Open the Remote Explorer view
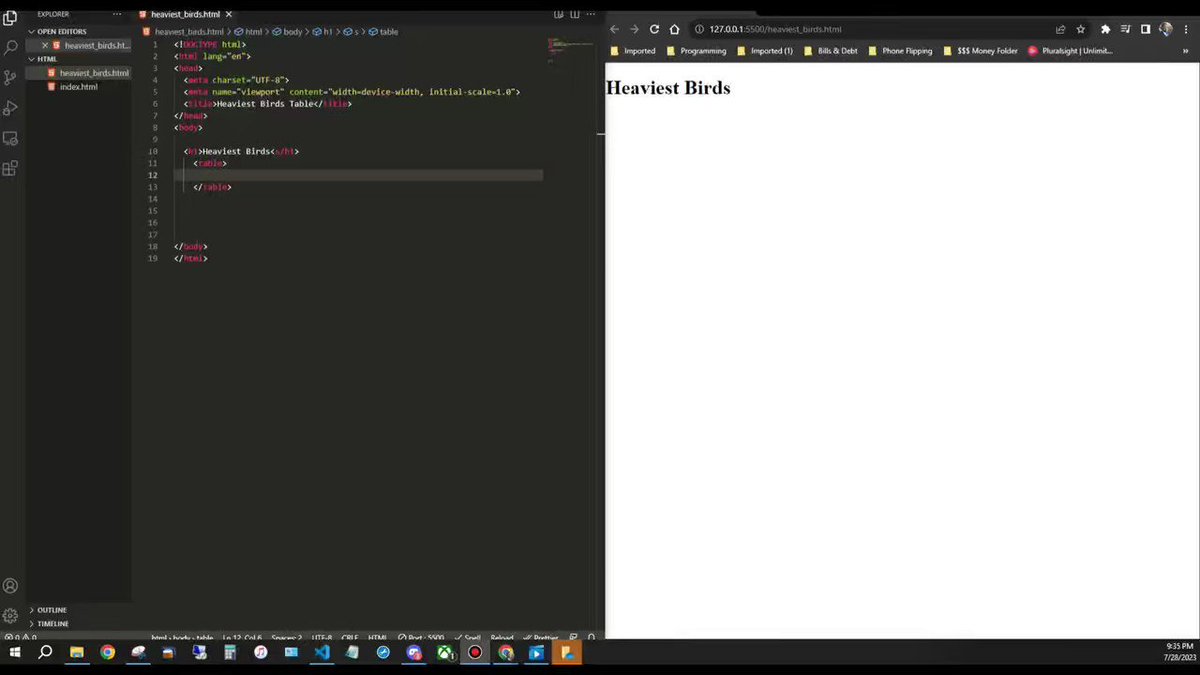Screen dimensions: 1200x675 pyautogui.click(x=10, y=138)
